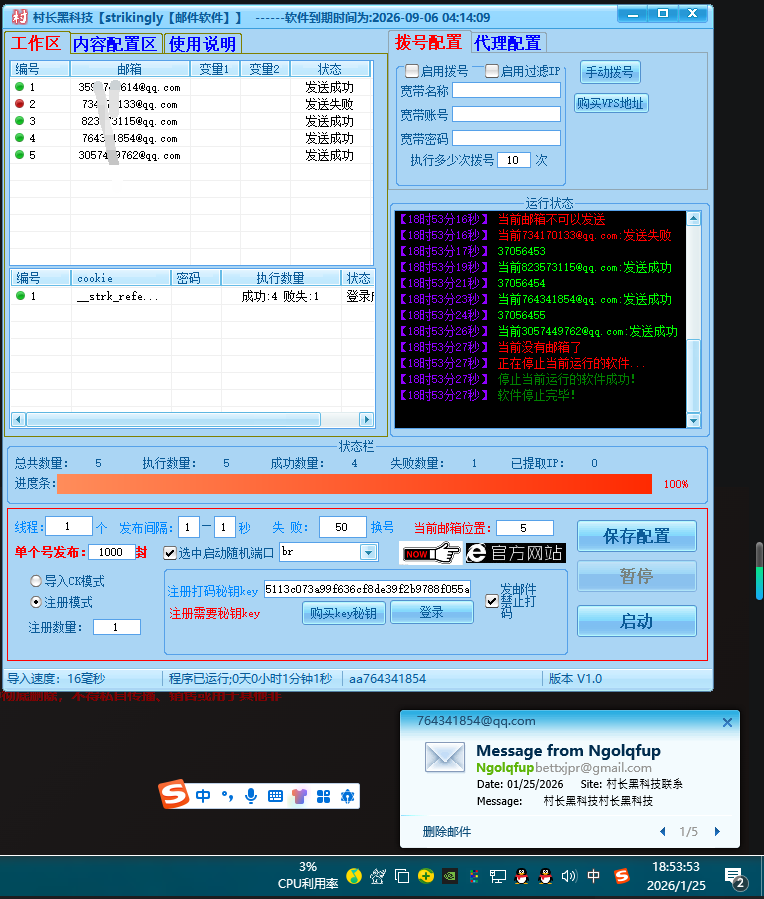Click the 单个号发布 input showing 1000
764x899 pixels.
pyautogui.click(x=112, y=552)
